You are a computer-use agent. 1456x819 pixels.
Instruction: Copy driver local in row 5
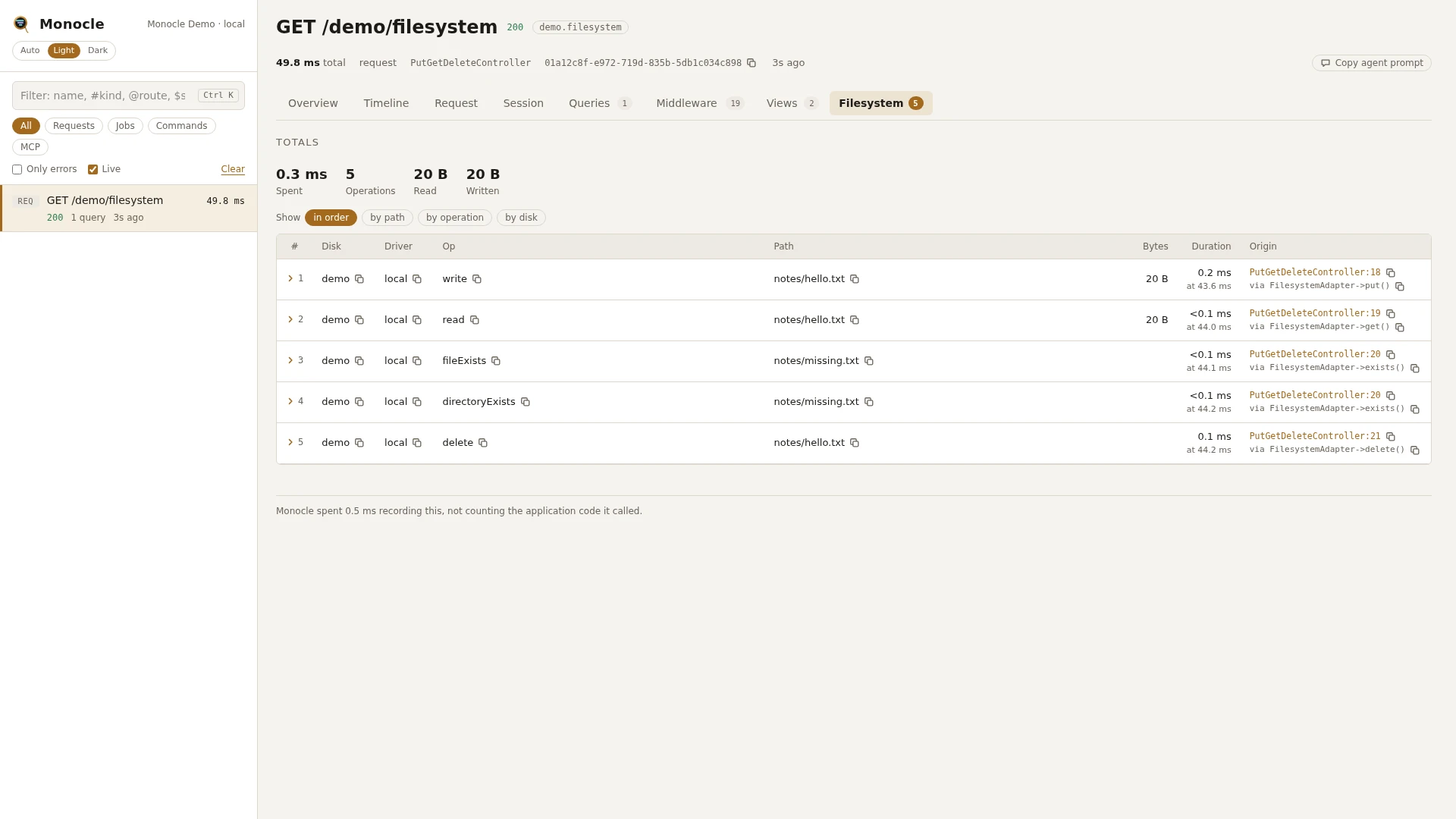click(417, 443)
